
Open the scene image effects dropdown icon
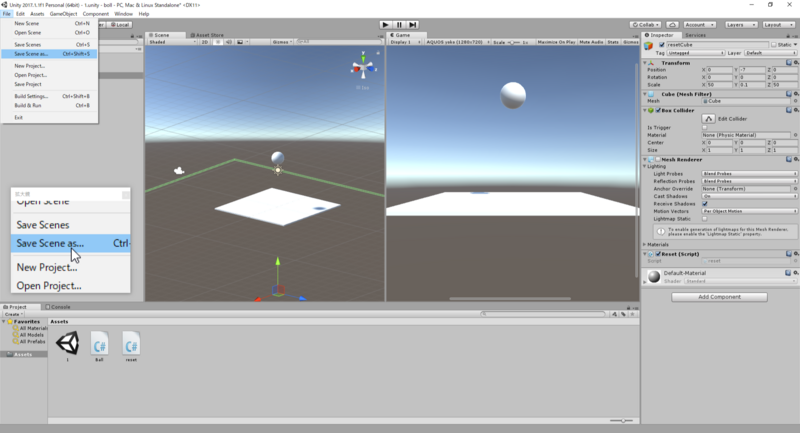coord(242,42)
